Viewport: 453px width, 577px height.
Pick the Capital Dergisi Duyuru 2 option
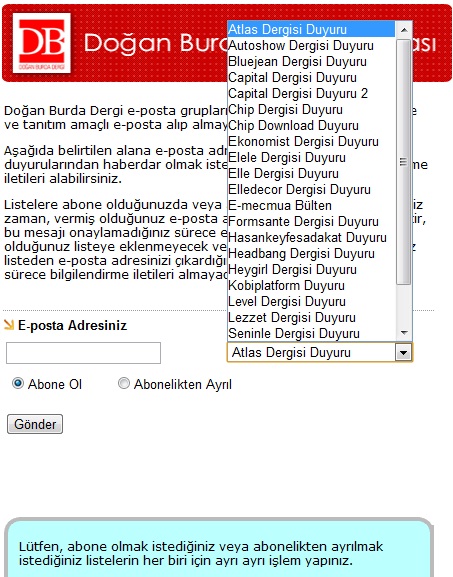click(x=311, y=93)
